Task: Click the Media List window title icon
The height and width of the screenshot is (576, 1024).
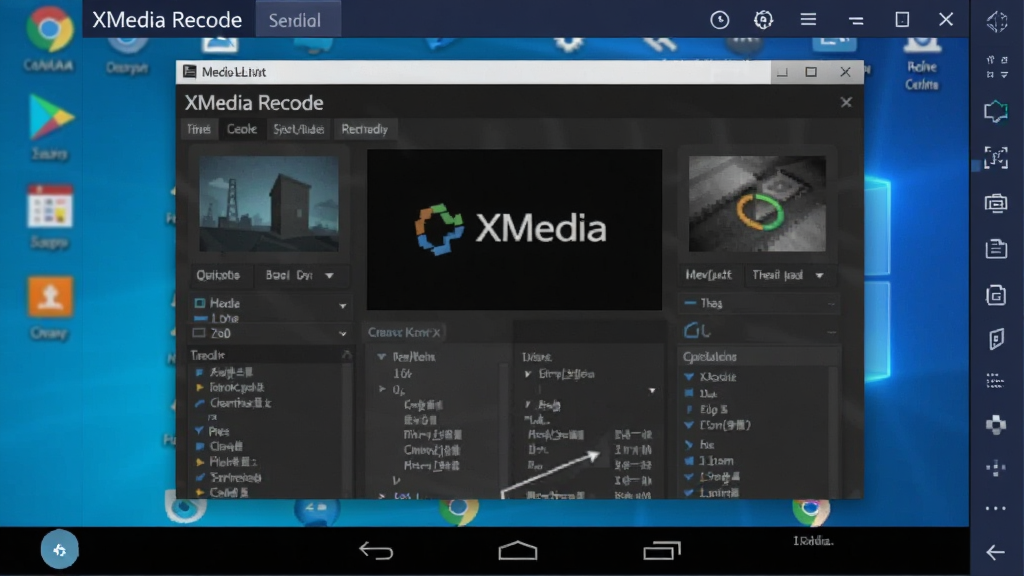Action: tap(189, 72)
